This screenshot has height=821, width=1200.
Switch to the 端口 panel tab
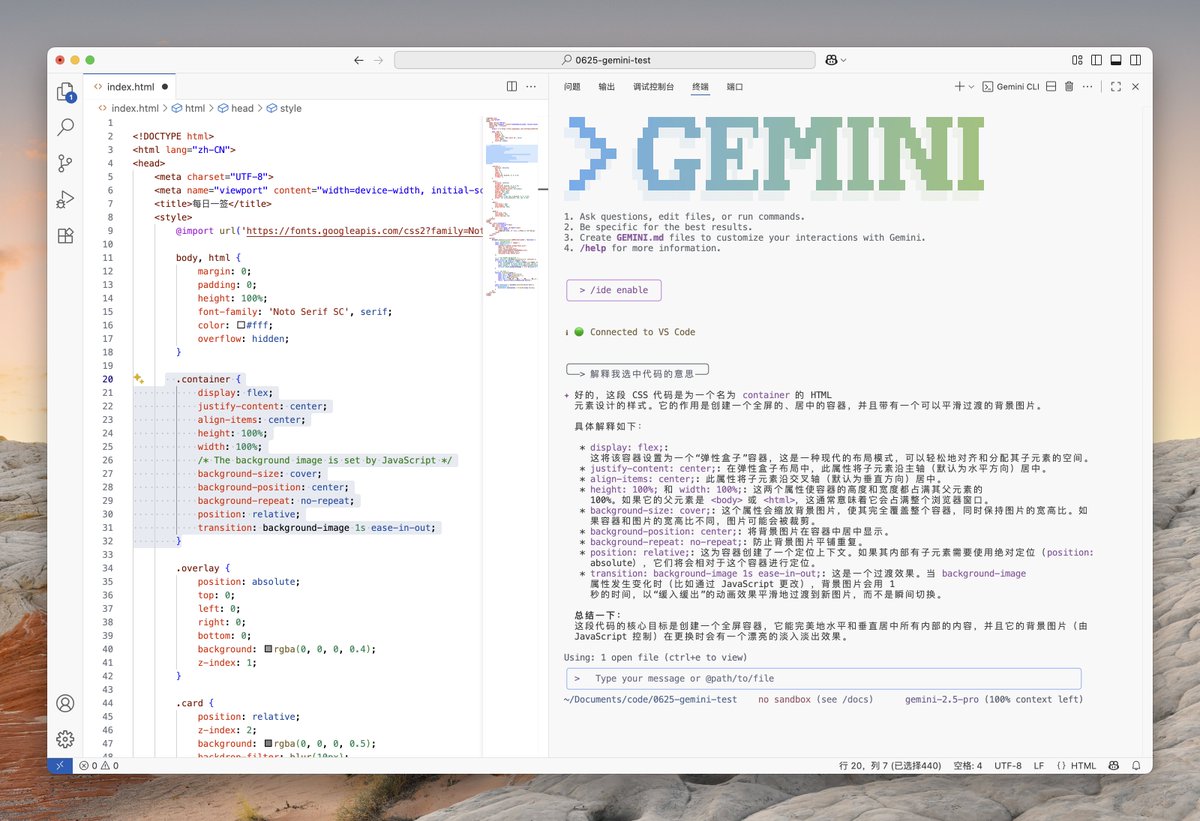tap(735, 87)
